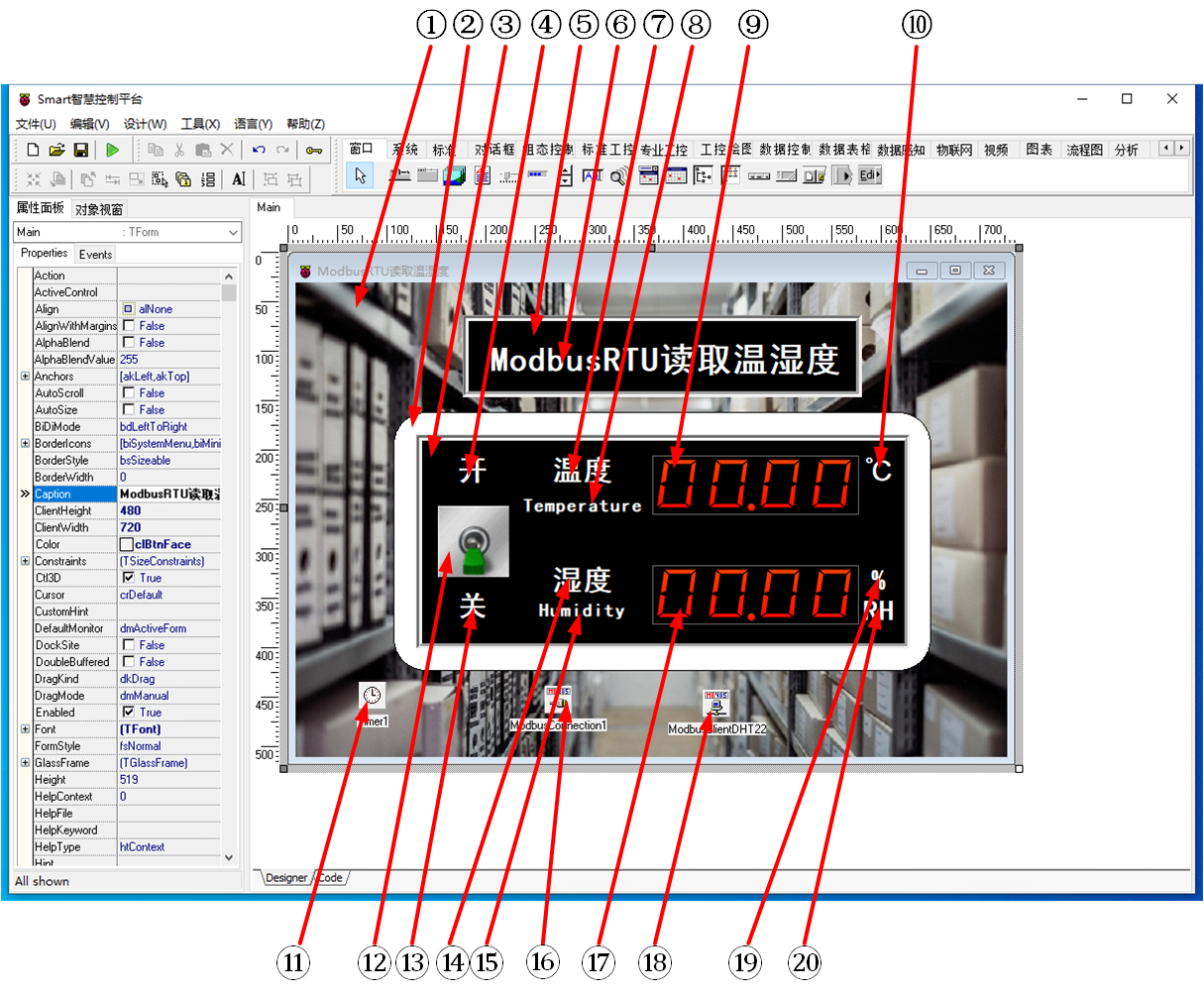Click the Timer1 clock component on form
Image resolution: width=1204 pixels, height=997 pixels.
pos(372,695)
